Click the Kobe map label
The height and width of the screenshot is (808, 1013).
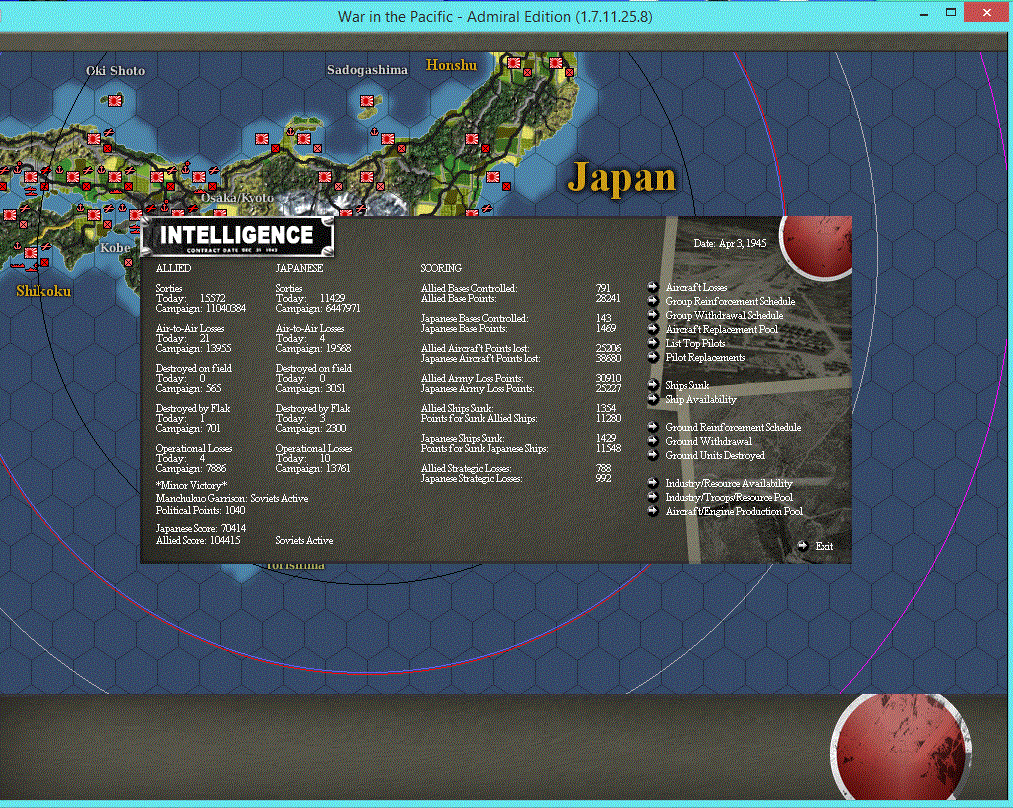[x=115, y=247]
